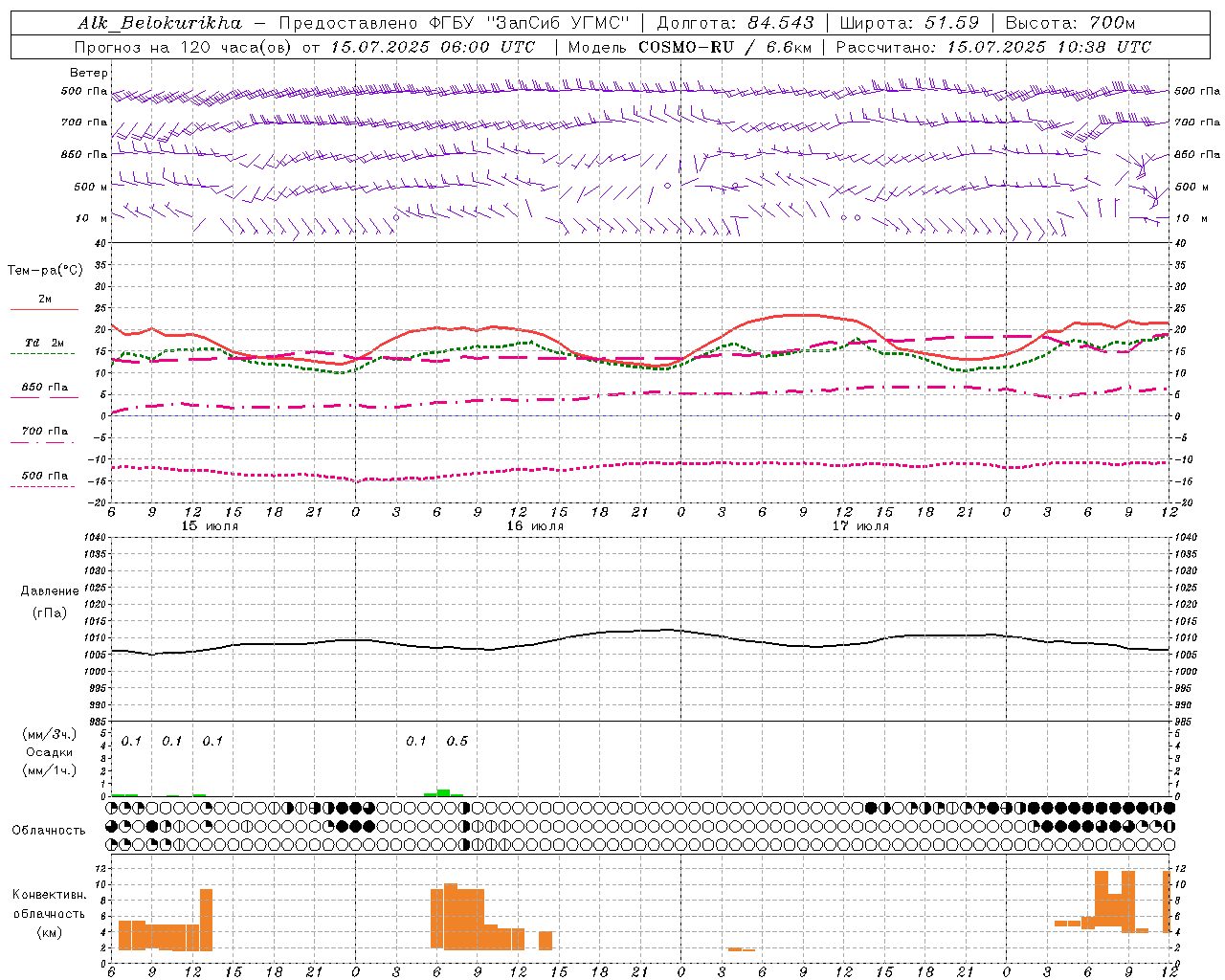Click the dash-dot legend line under 700 гПа
The height and width of the screenshot is (980, 1225).
pyautogui.click(x=43, y=442)
